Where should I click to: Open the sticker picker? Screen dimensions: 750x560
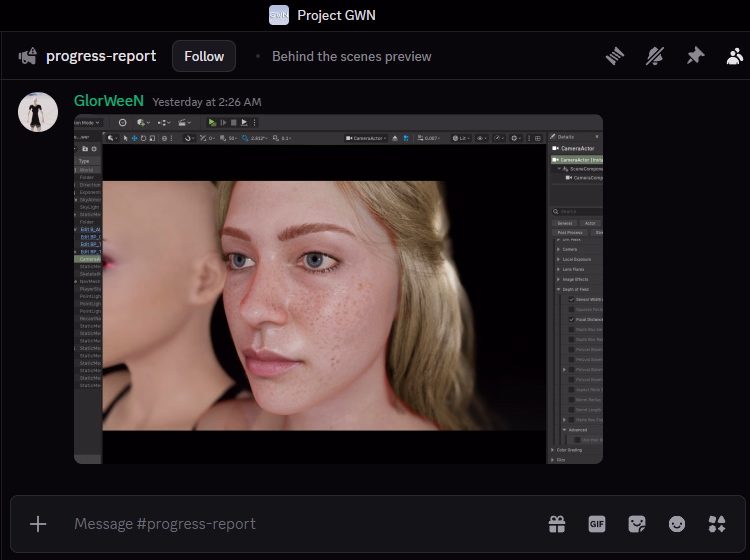[637, 524]
